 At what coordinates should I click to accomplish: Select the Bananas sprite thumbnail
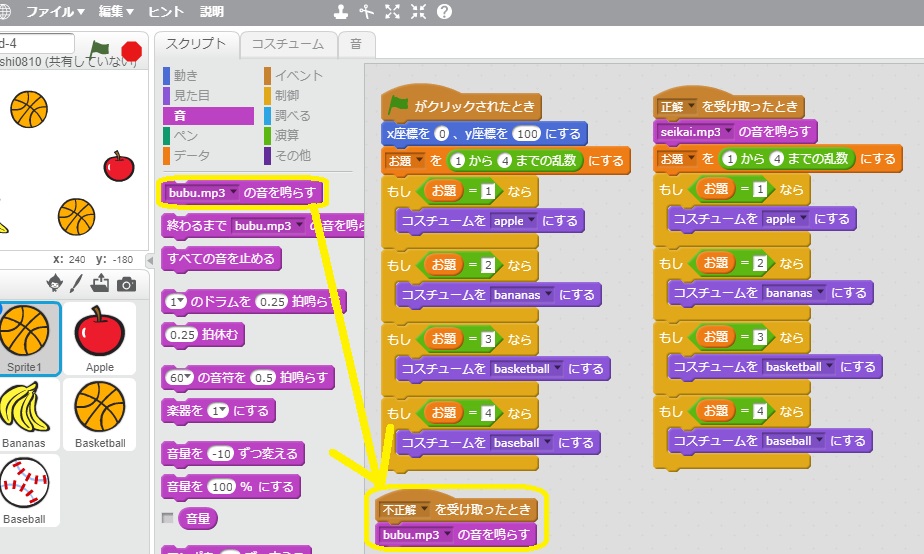point(28,415)
